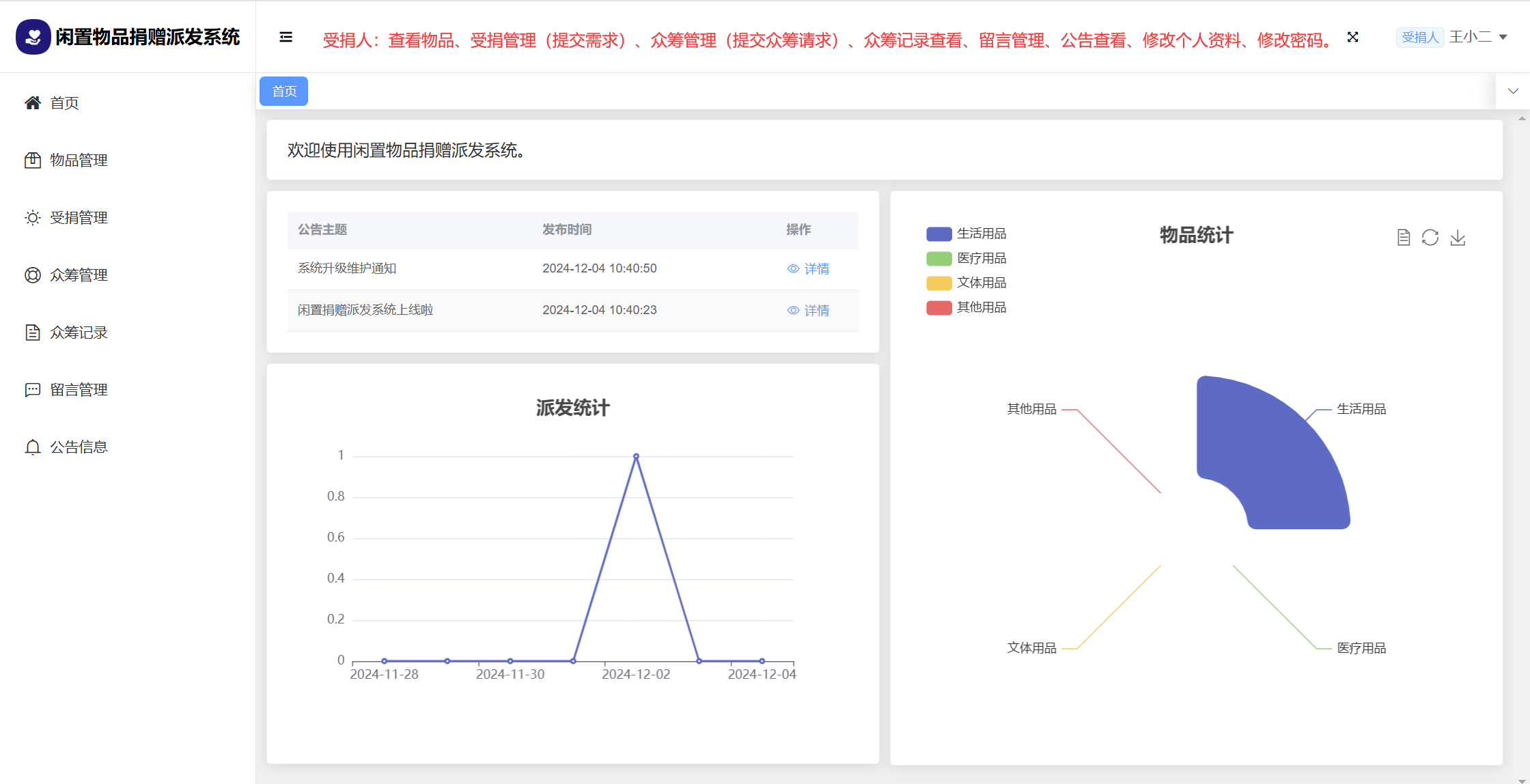The width and height of the screenshot is (1530, 784).
Task: Click the 首页 home icon in sidebar
Action: (x=32, y=102)
